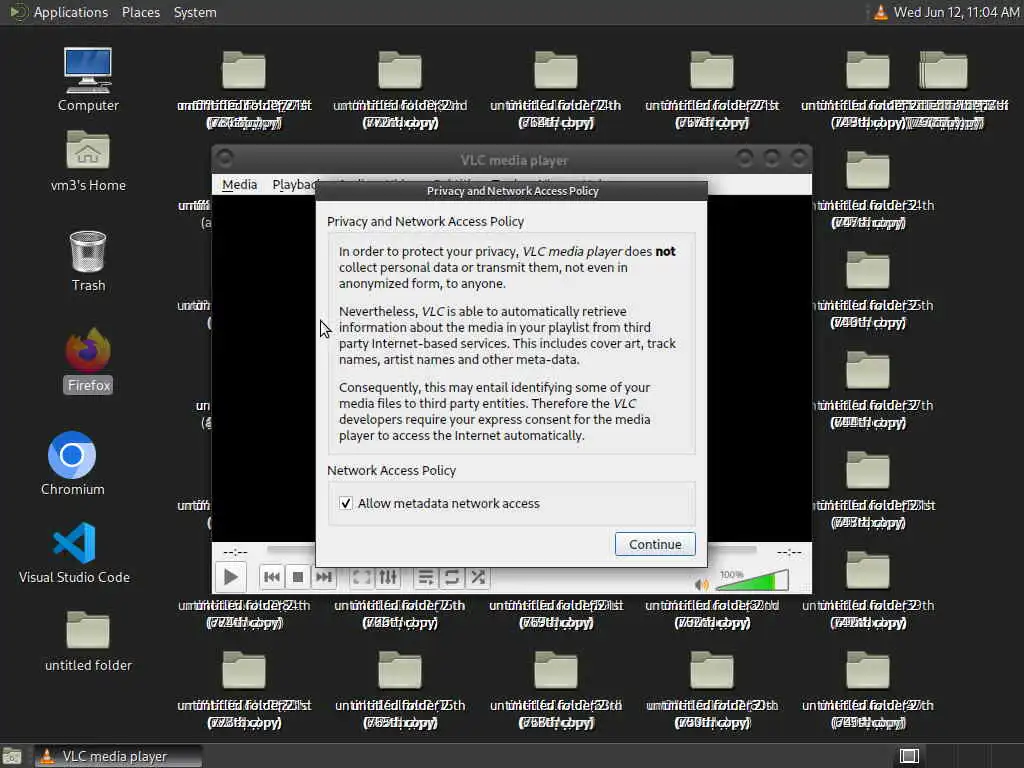Open the Applications menu in the top panel
Viewport: 1024px width, 768px height.
pos(71,12)
